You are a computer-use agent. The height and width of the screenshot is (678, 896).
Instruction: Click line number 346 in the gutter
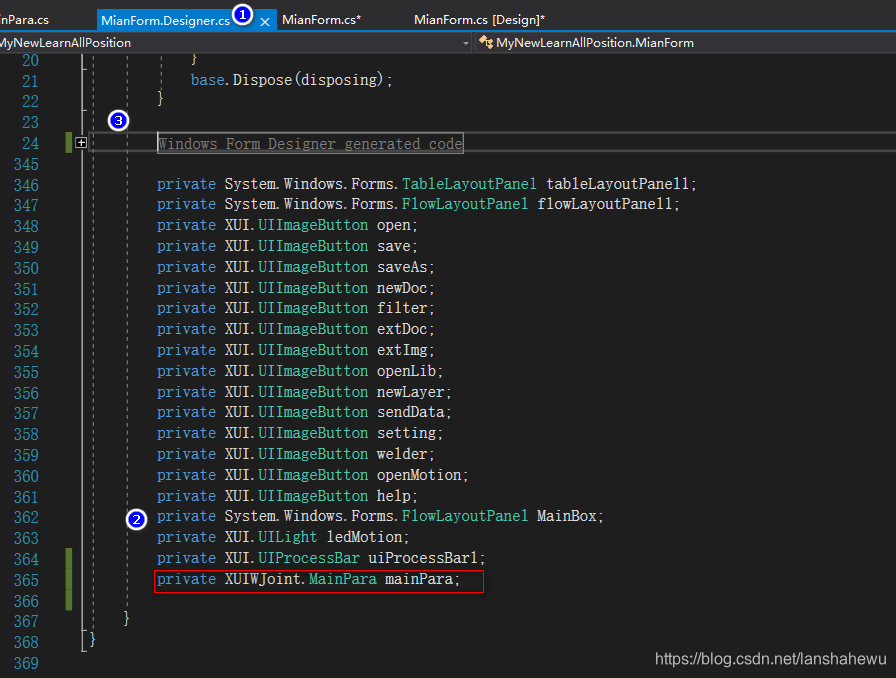[26, 185]
